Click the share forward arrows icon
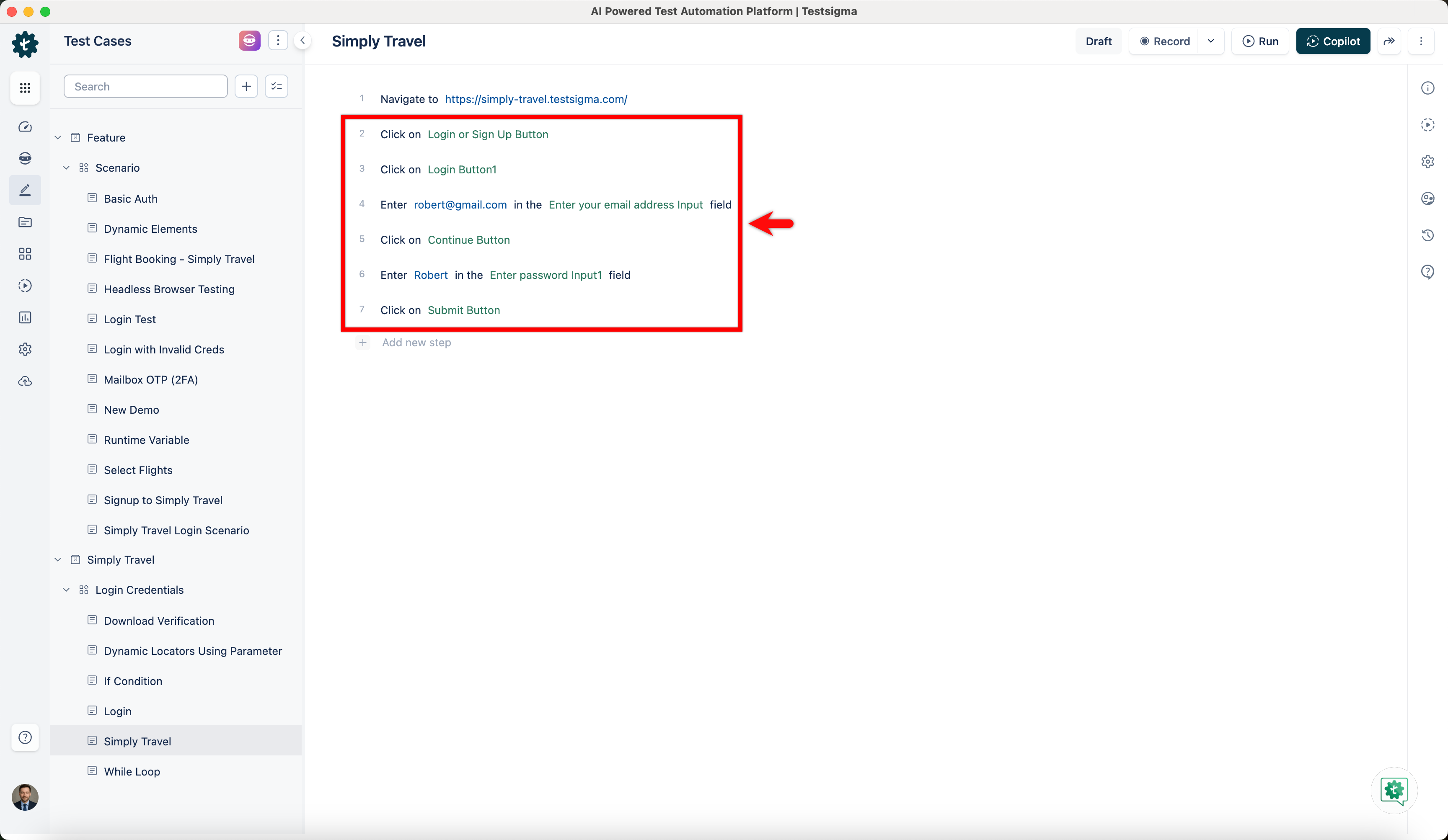This screenshot has height=840, width=1448. point(1389,41)
